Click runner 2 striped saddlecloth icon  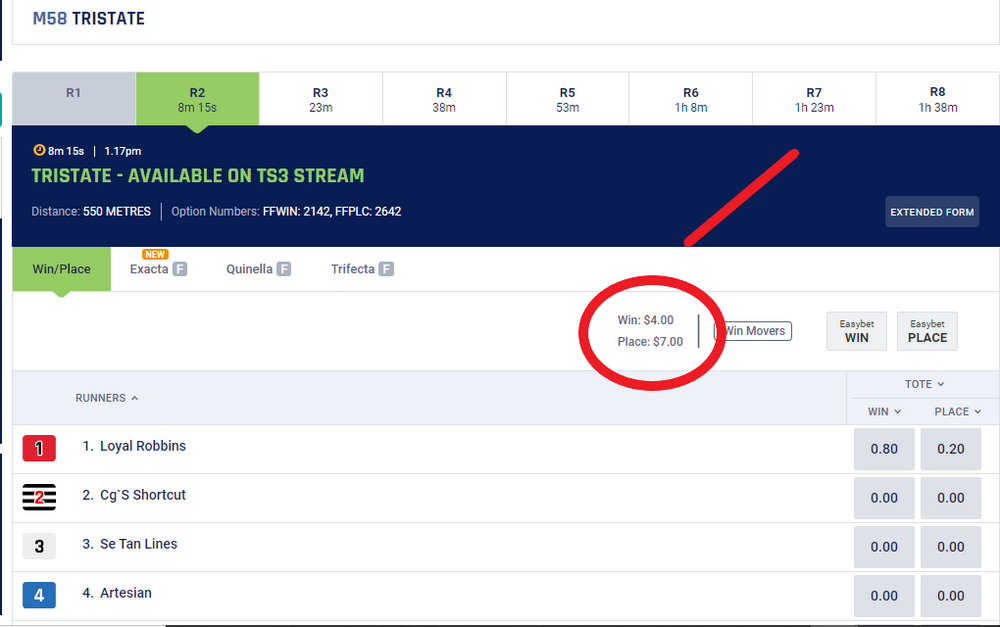(39, 497)
